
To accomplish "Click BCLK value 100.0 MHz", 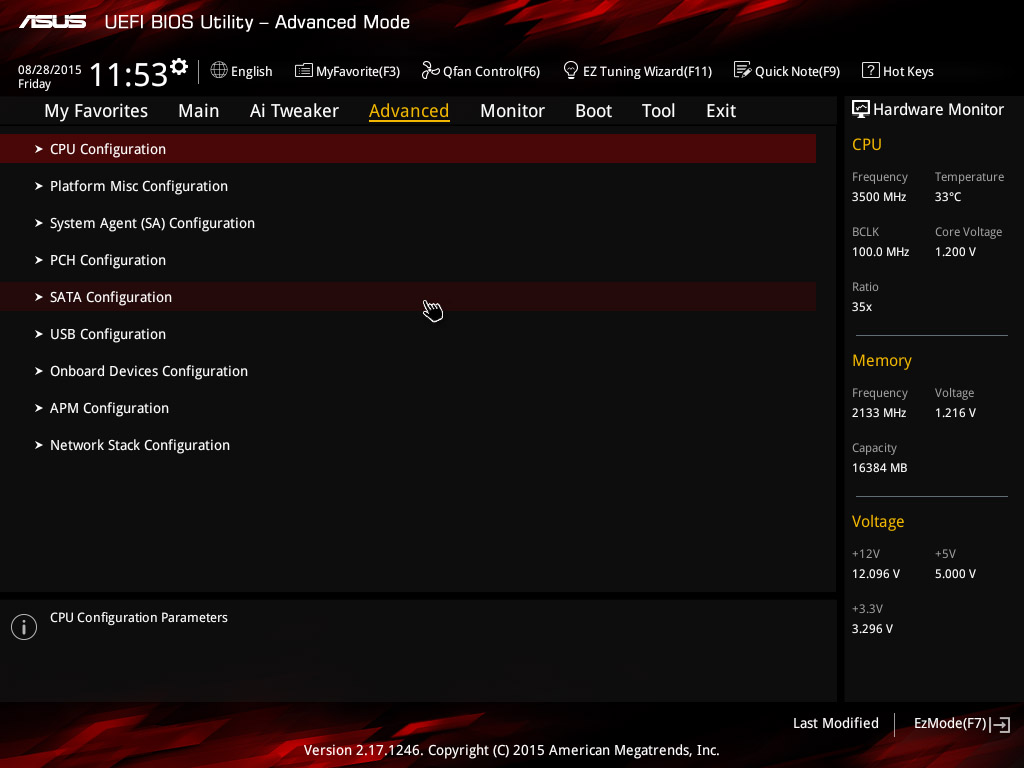I will (x=880, y=251).
